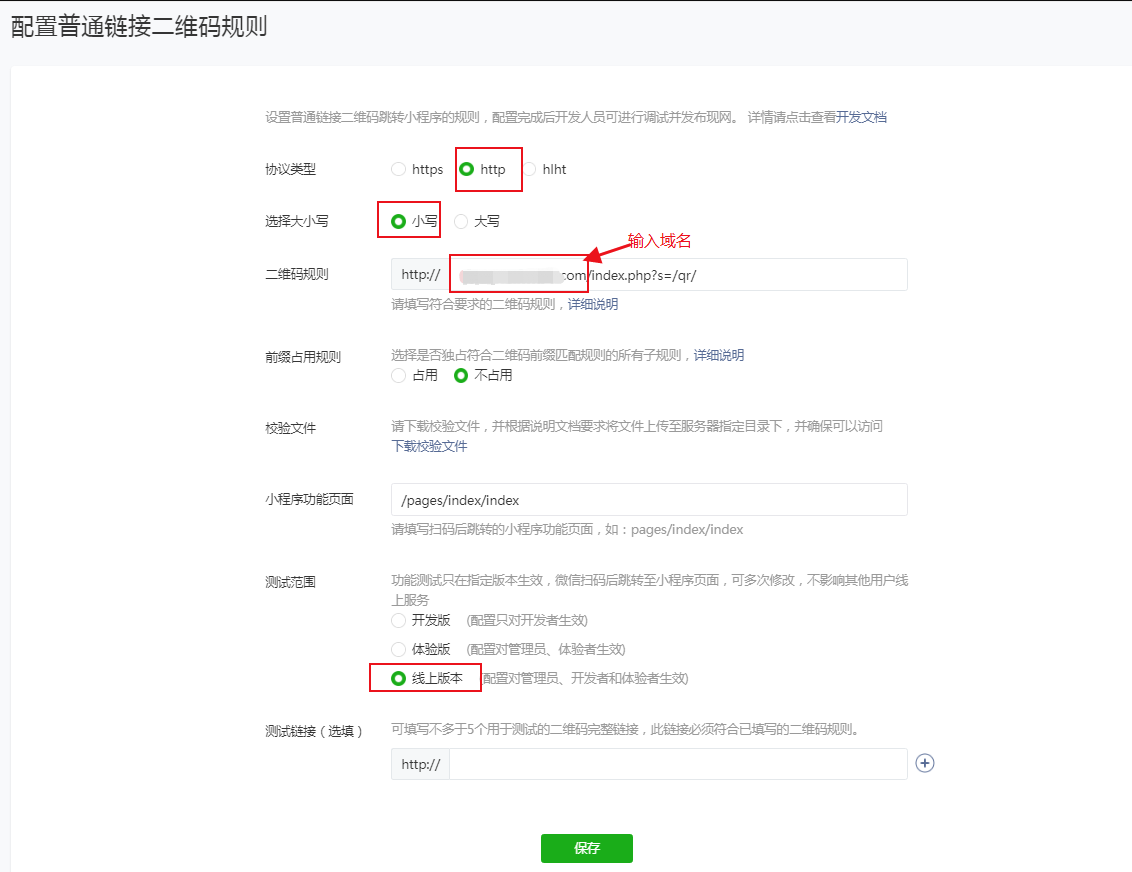The width and height of the screenshot is (1132, 872).
Task: Click the empty 测试链接 input field
Action: click(x=678, y=764)
